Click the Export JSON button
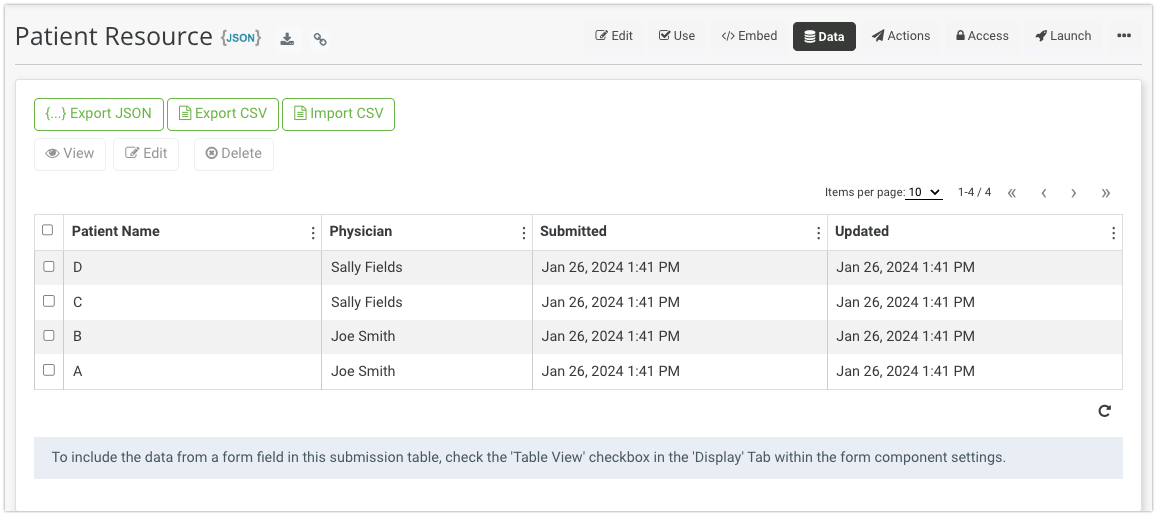Image resolution: width=1157 pixels, height=516 pixels. click(99, 114)
